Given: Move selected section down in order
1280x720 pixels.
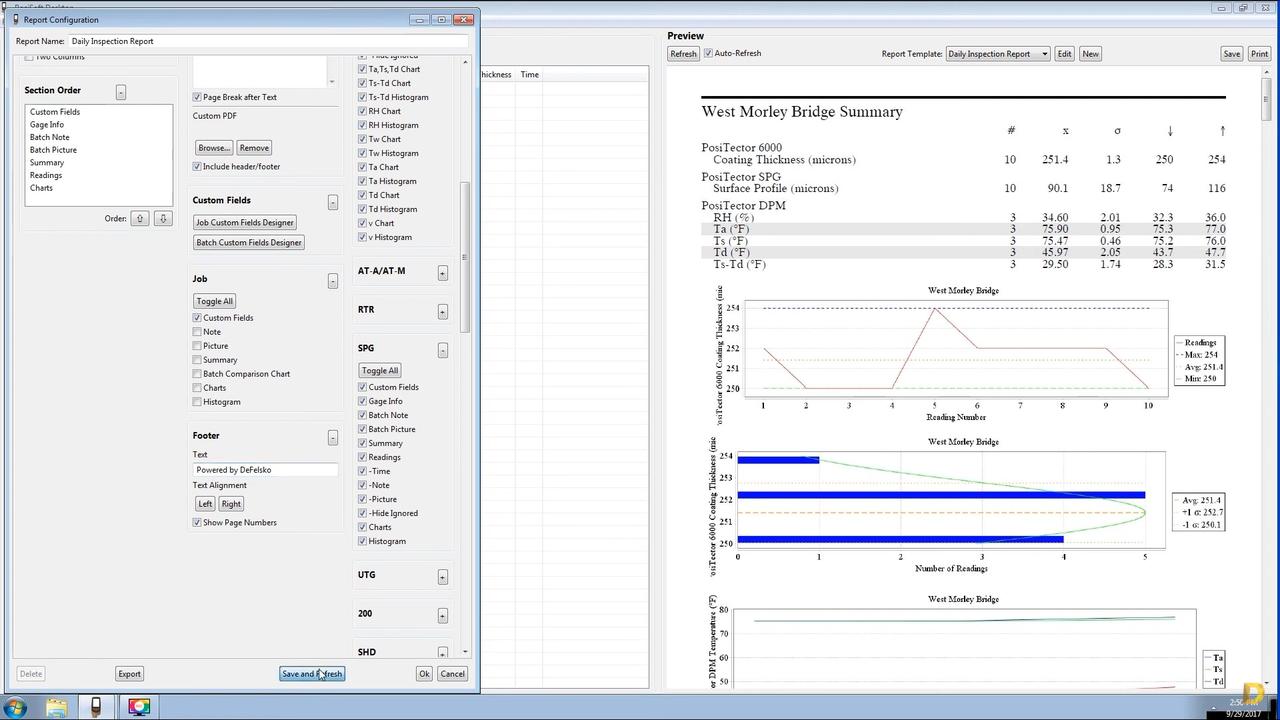Looking at the screenshot, I should coord(163,218).
